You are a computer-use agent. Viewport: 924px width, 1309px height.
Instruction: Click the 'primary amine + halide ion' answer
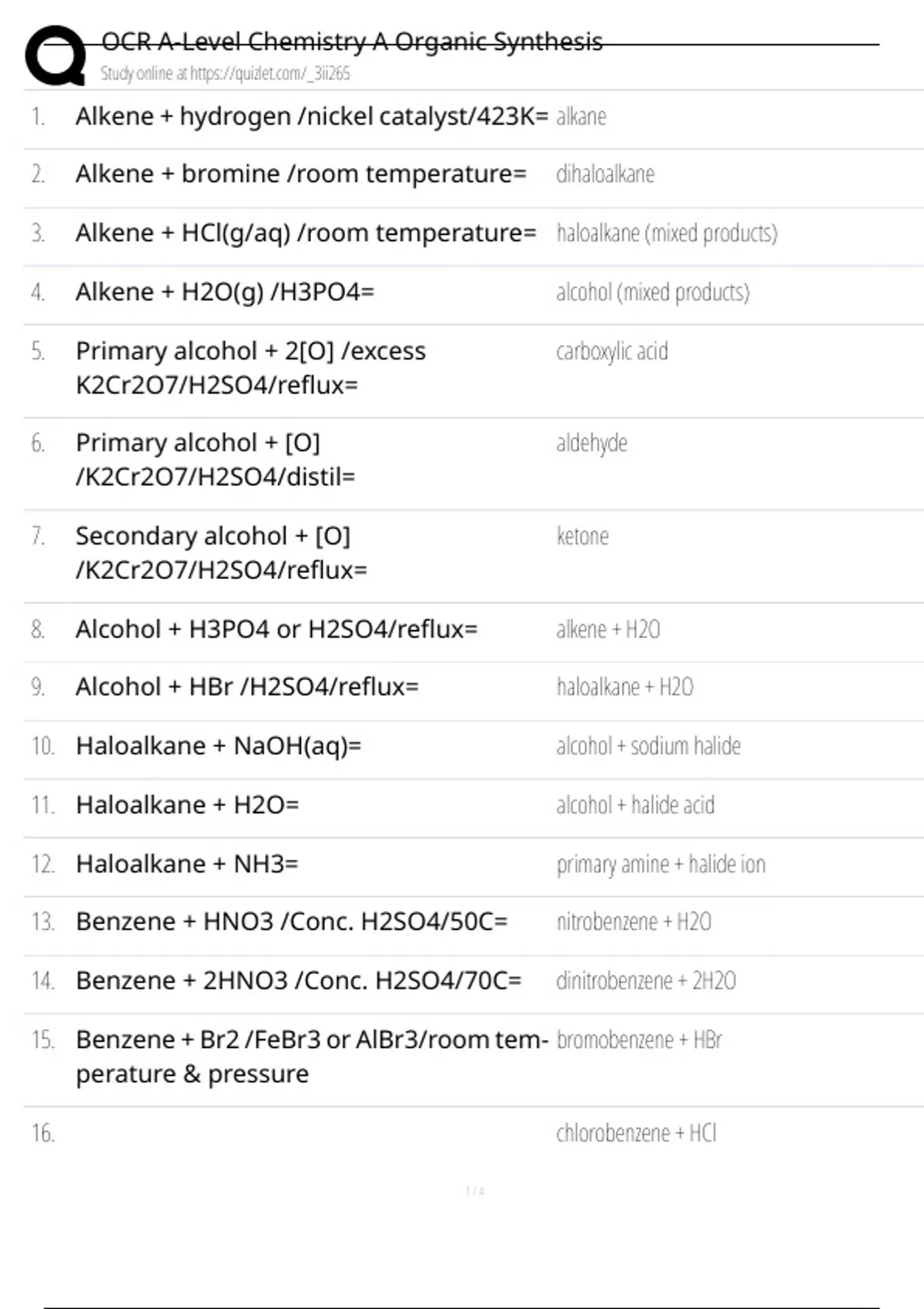coord(661,864)
